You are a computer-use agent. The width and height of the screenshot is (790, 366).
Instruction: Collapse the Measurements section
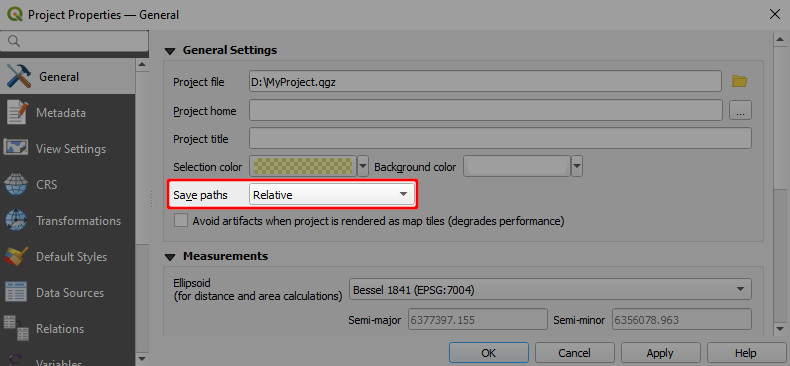170,257
